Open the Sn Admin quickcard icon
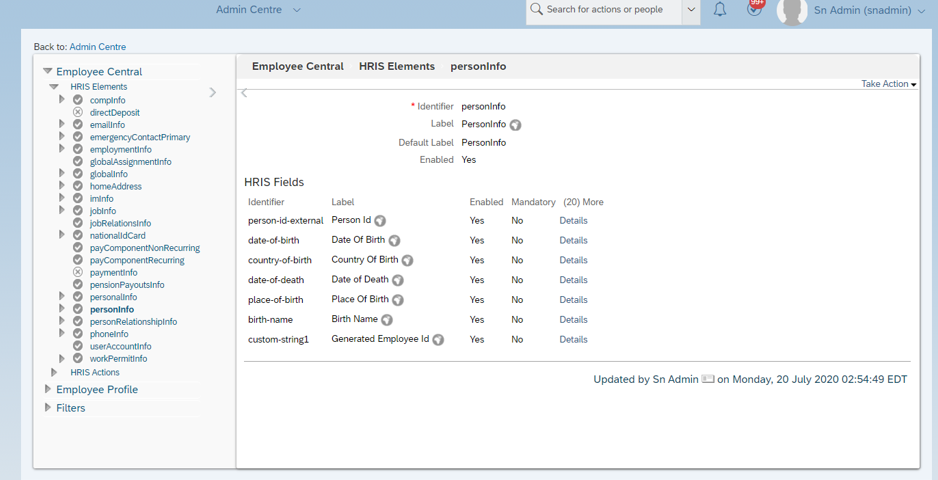Screen dimensions: 938x480 pos(708,379)
